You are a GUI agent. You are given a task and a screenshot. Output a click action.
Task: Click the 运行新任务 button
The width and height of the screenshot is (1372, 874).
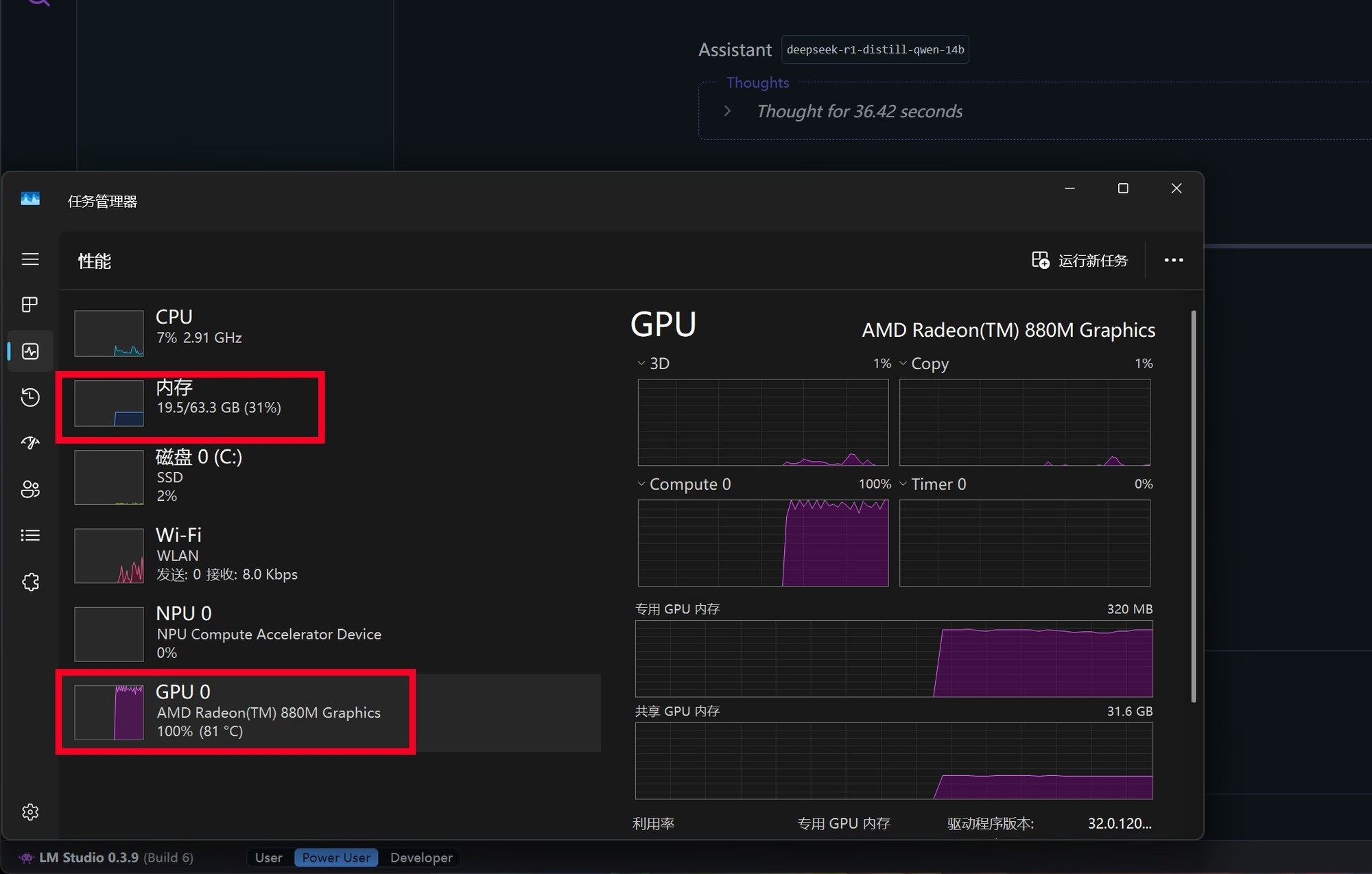coord(1080,261)
